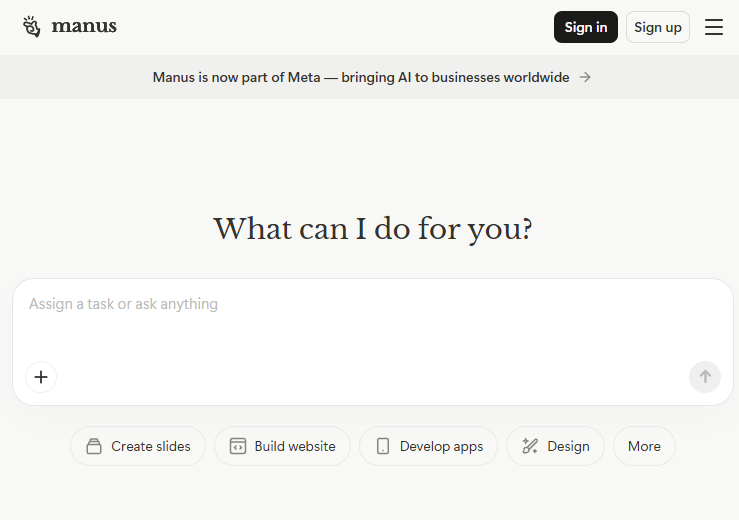Click the plus attachment icon in the prompt box
The image size is (739, 520).
tap(41, 377)
